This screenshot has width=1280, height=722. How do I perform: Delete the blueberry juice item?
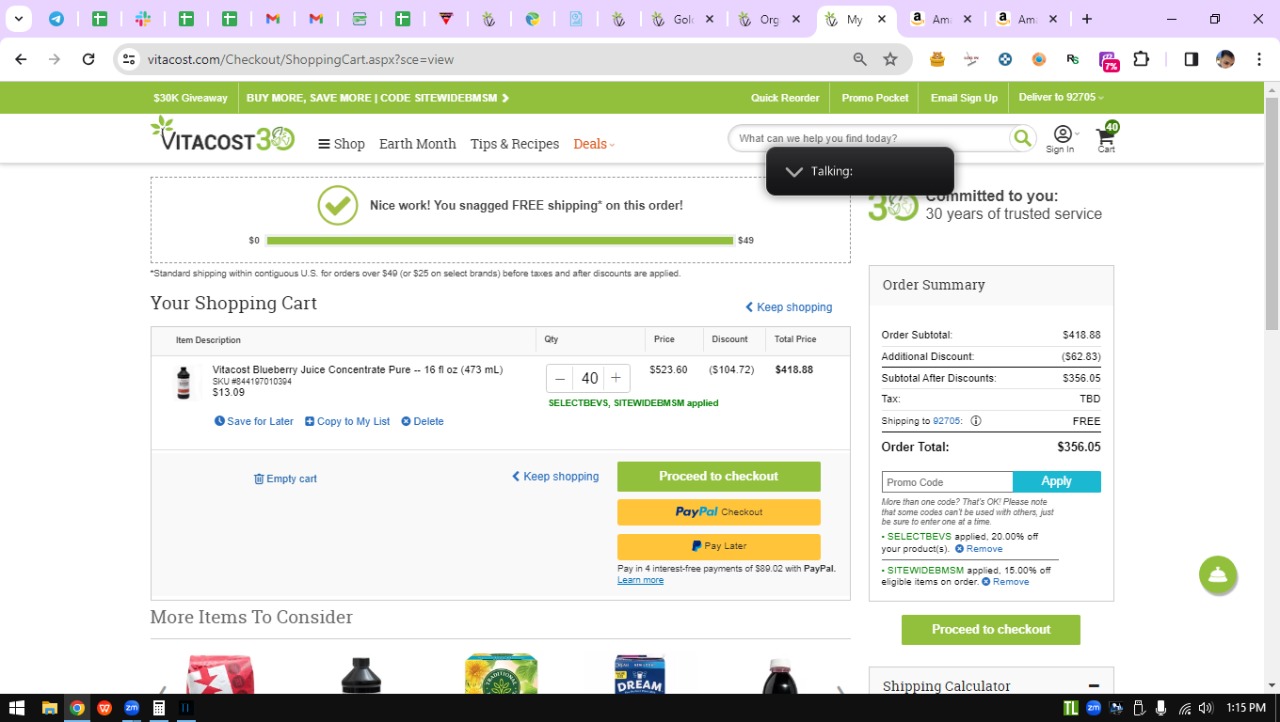click(x=422, y=421)
